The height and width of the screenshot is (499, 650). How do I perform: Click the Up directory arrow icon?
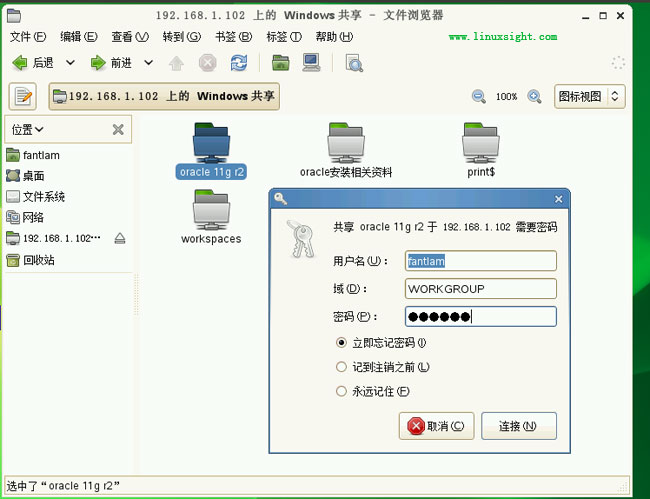[x=177, y=63]
